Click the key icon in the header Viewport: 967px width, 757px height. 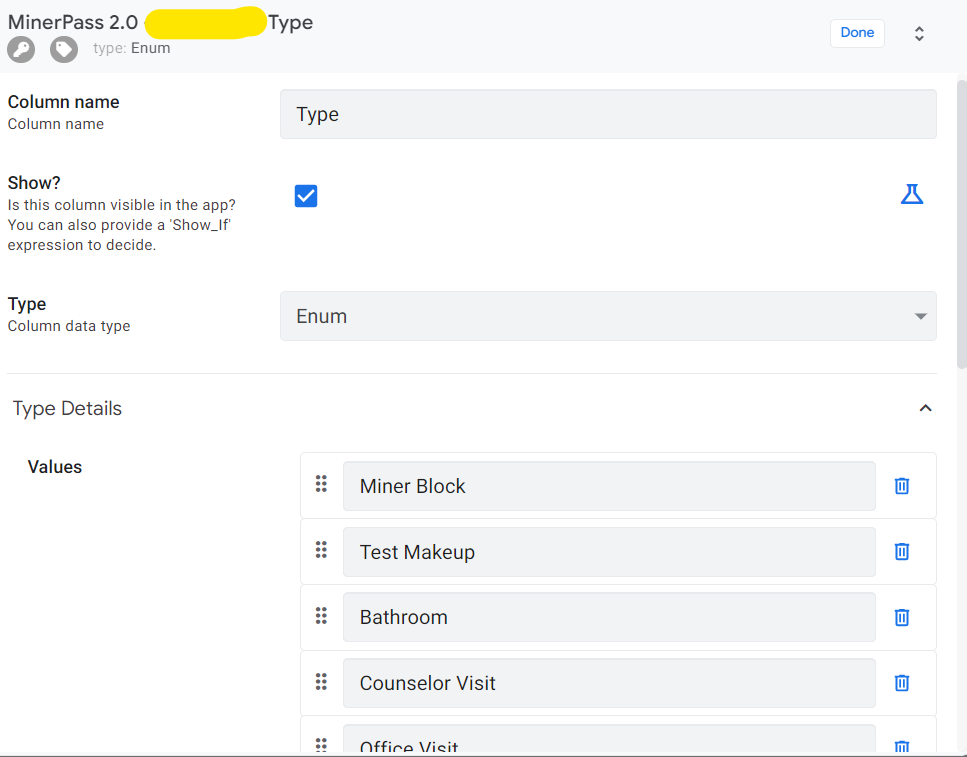point(21,49)
